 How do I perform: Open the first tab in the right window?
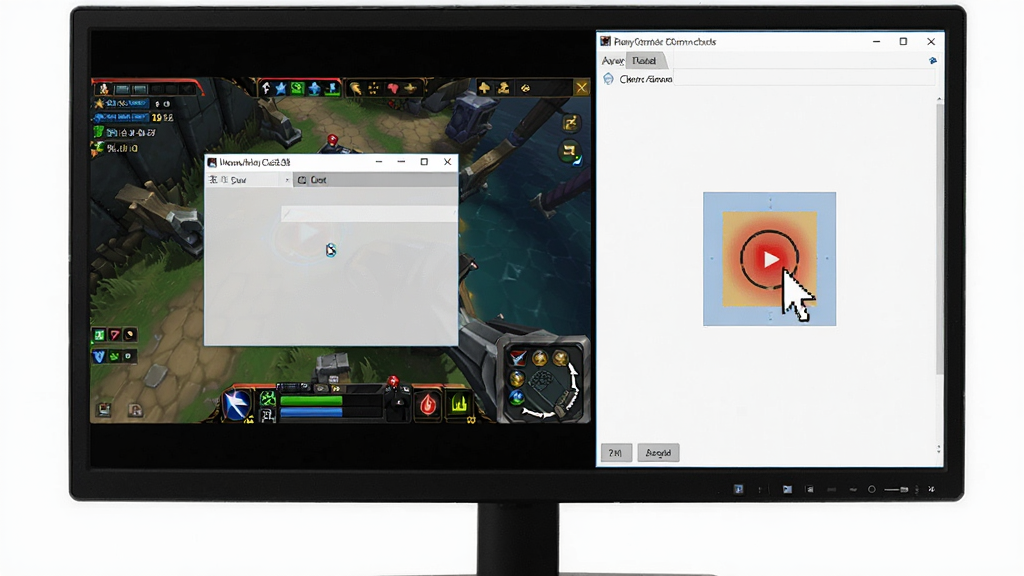pyautogui.click(x=613, y=61)
